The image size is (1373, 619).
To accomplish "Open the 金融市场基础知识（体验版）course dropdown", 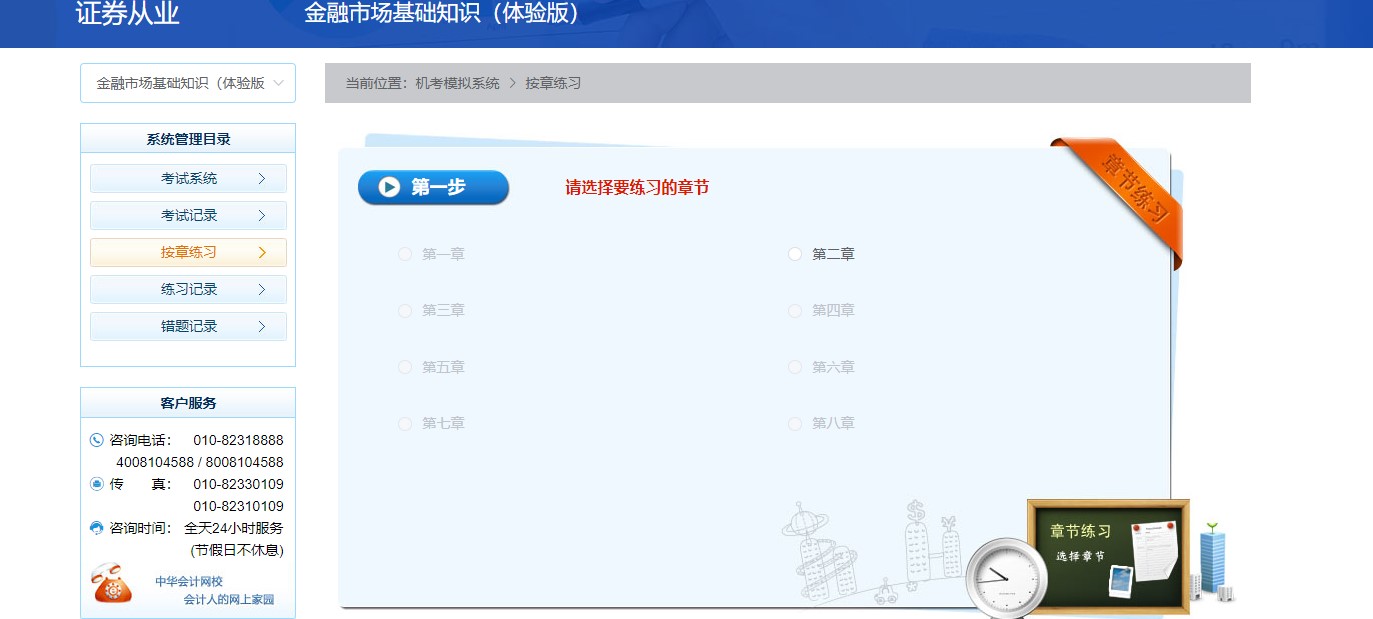I will pos(188,83).
